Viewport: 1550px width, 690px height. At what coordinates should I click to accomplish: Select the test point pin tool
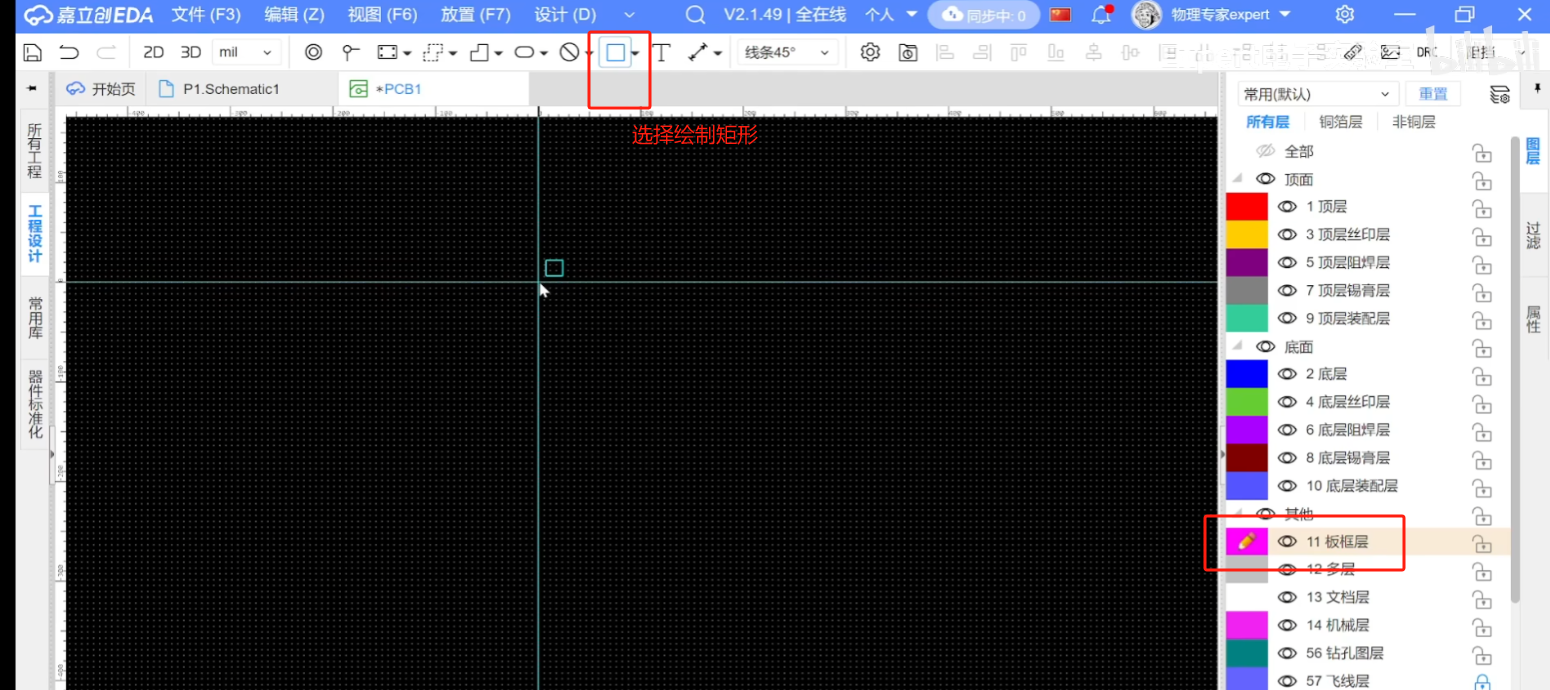(350, 52)
